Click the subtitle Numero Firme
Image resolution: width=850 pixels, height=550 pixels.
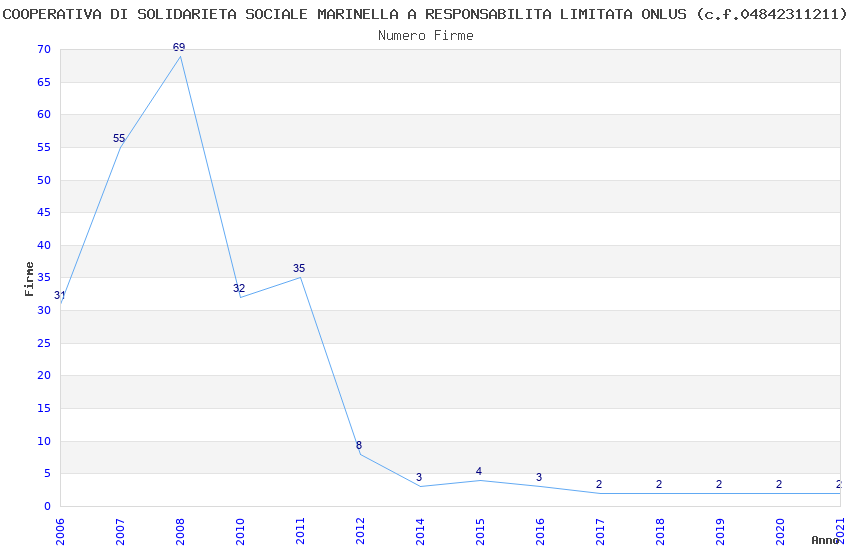(x=426, y=36)
